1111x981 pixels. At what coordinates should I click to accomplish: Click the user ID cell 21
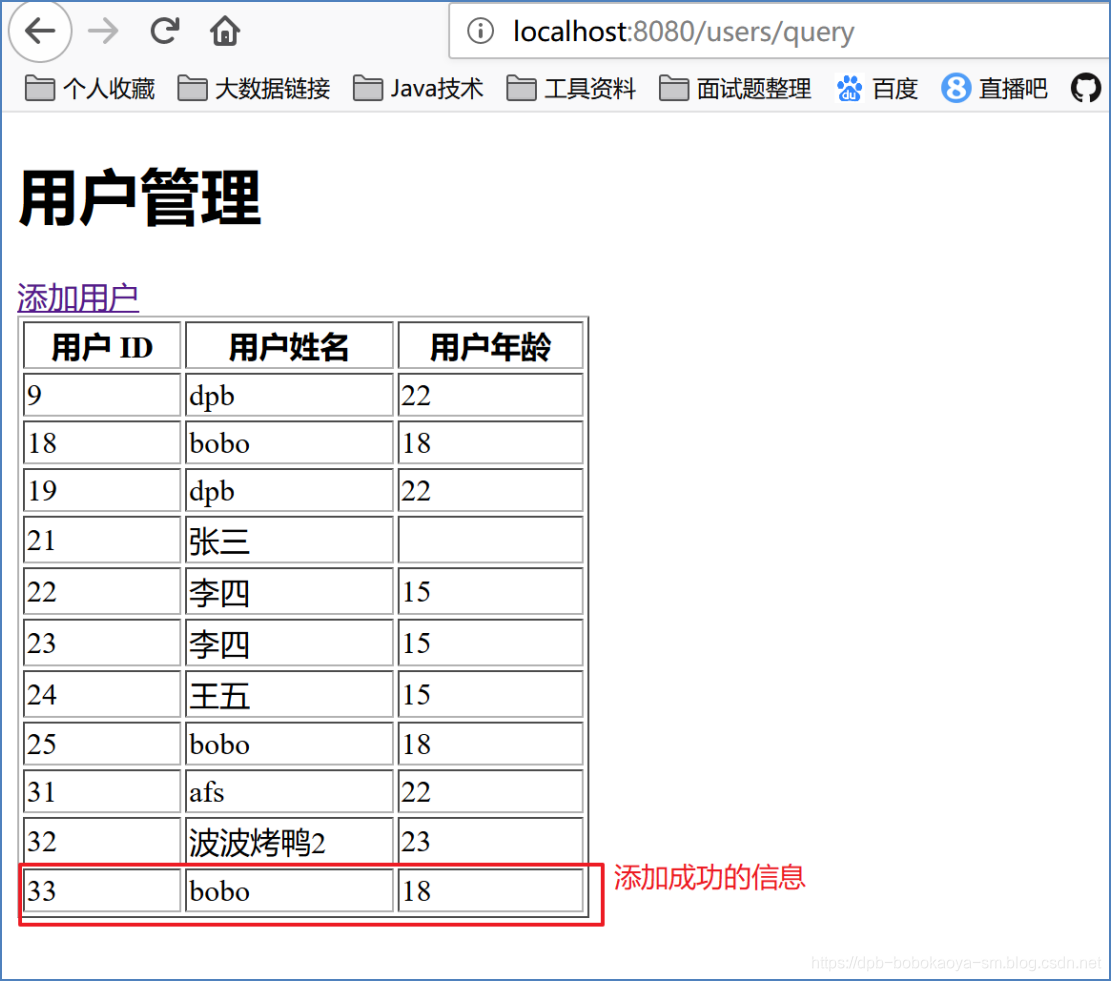click(x=102, y=540)
